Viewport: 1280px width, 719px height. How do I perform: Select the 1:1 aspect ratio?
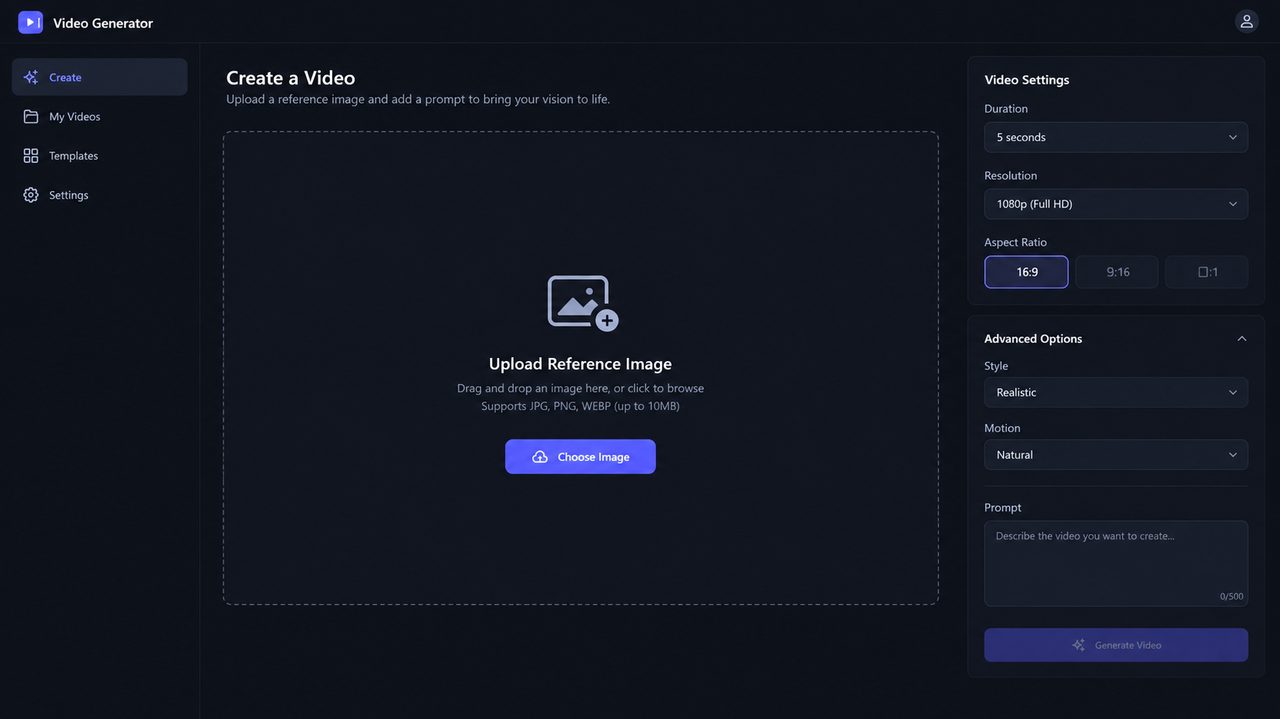[1206, 272]
